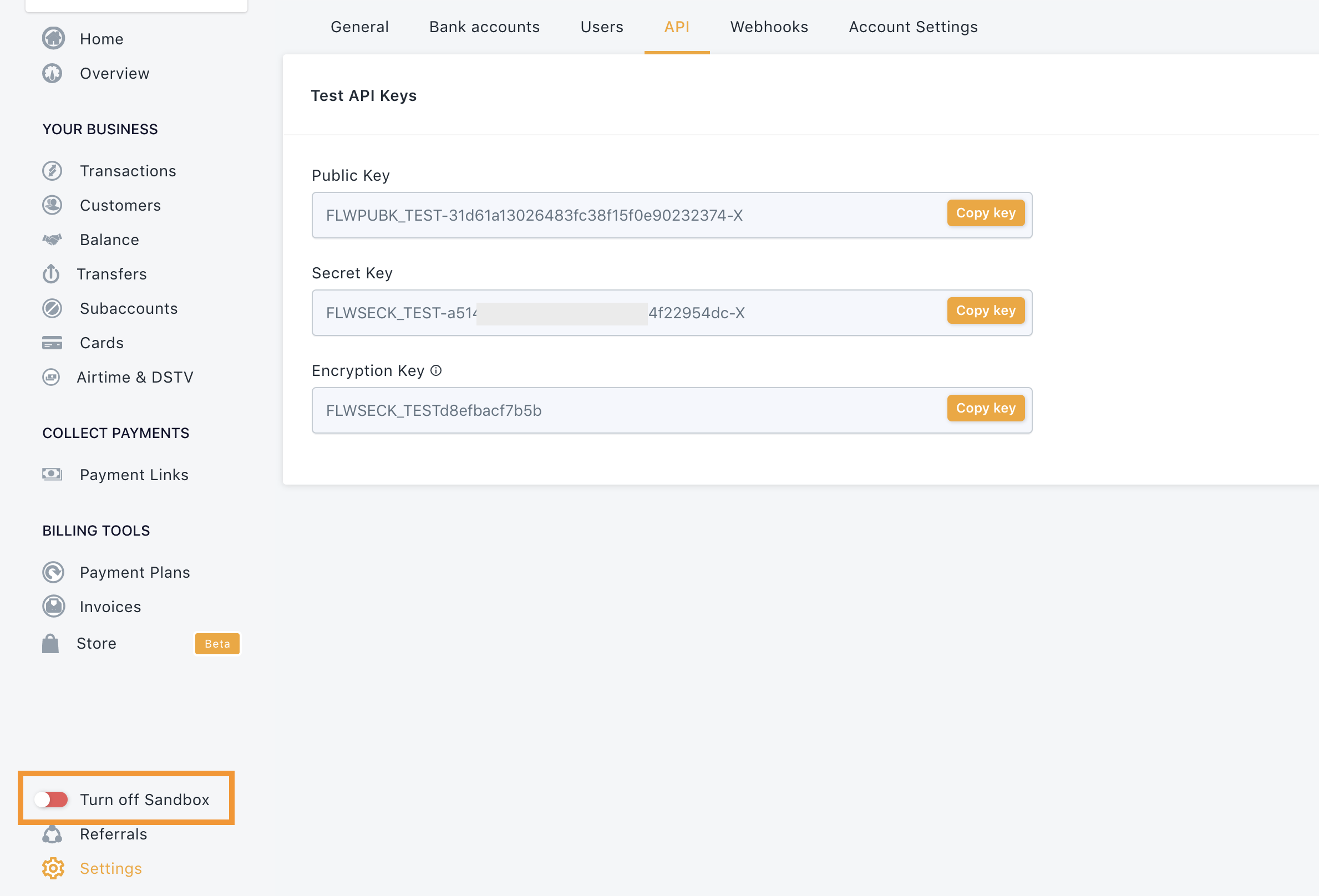Image resolution: width=1319 pixels, height=896 pixels.
Task: Click the Transactions sidebar icon
Action: tap(53, 171)
